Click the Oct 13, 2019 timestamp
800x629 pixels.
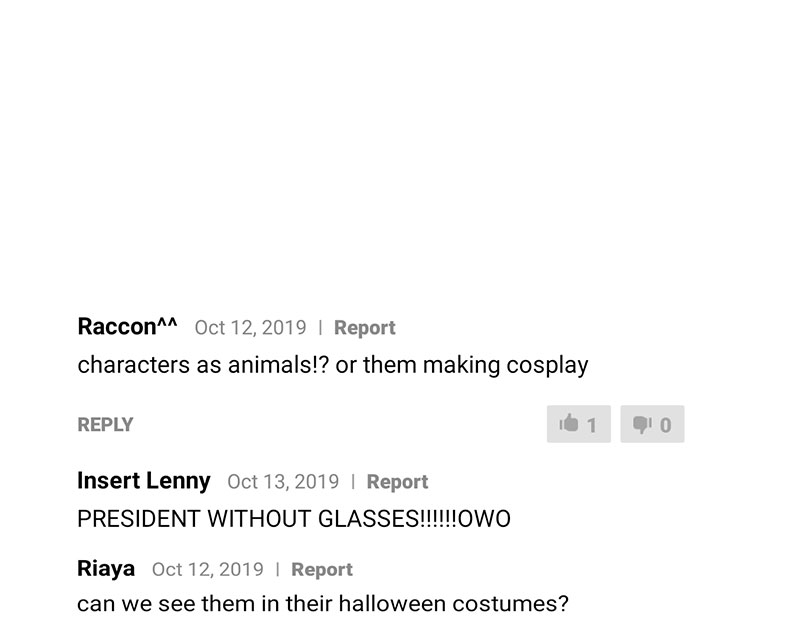pos(283,482)
